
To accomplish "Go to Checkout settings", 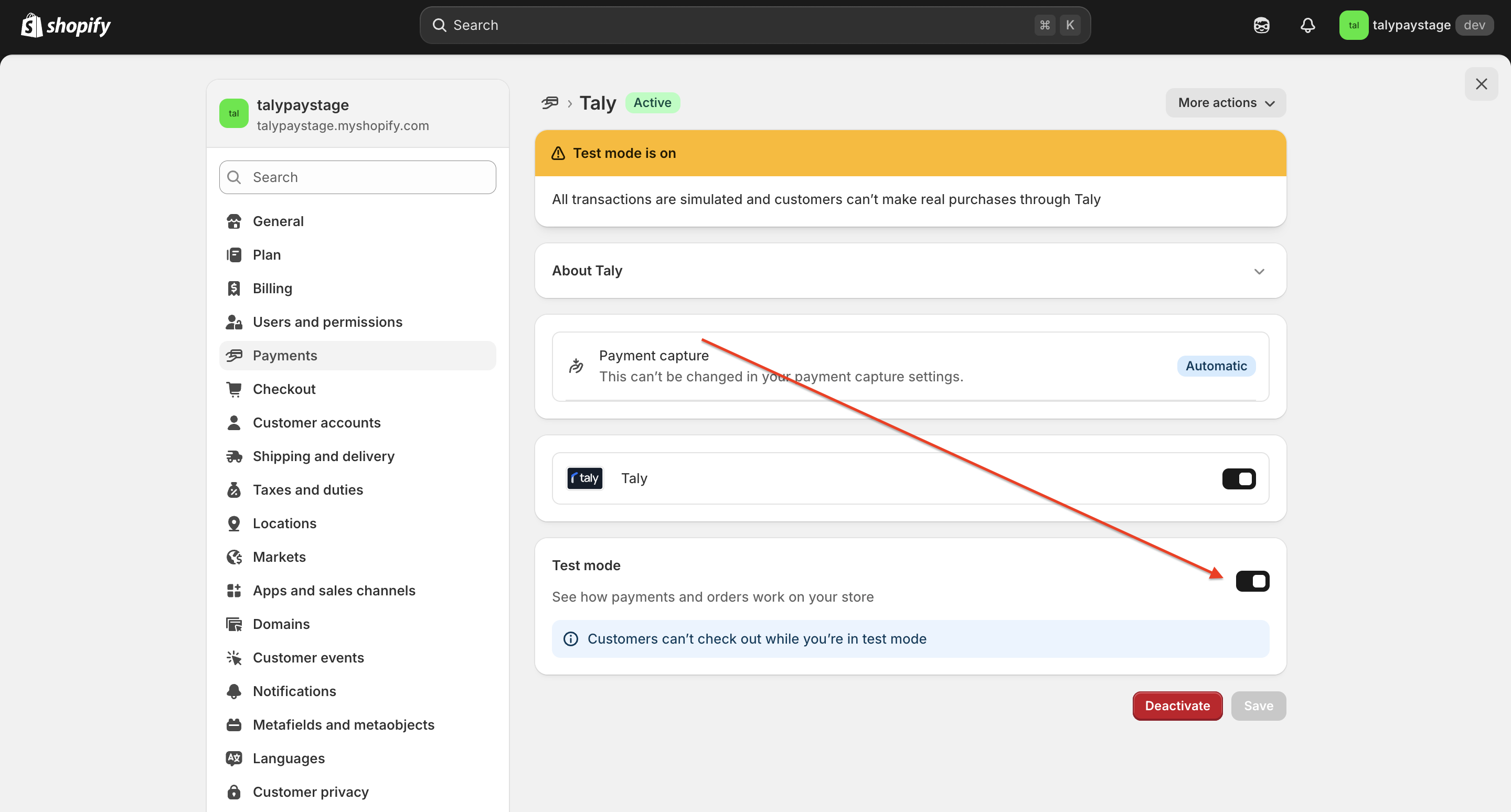I will click(284, 389).
